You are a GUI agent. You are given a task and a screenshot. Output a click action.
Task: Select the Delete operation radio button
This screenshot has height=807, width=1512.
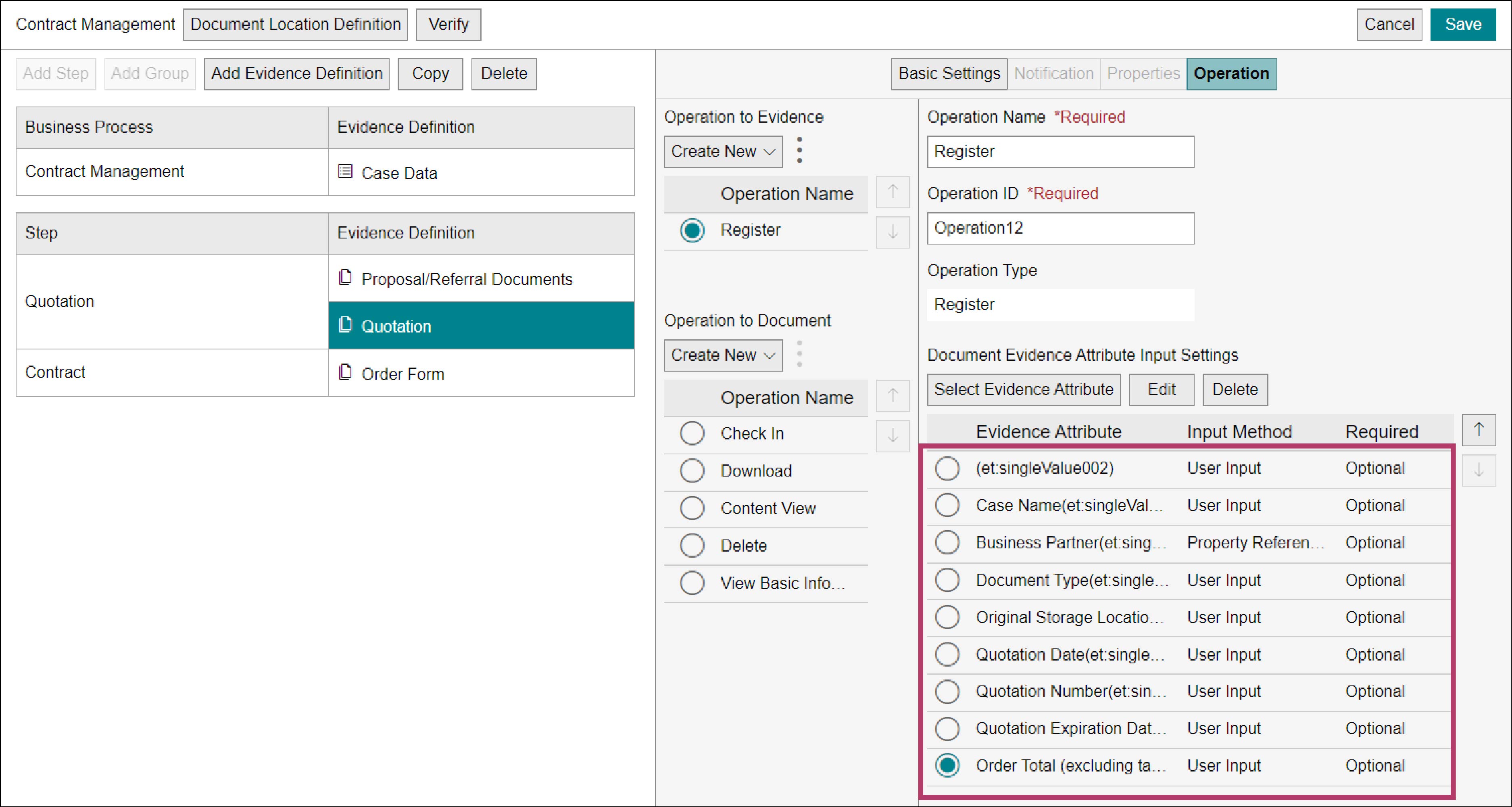tap(692, 546)
